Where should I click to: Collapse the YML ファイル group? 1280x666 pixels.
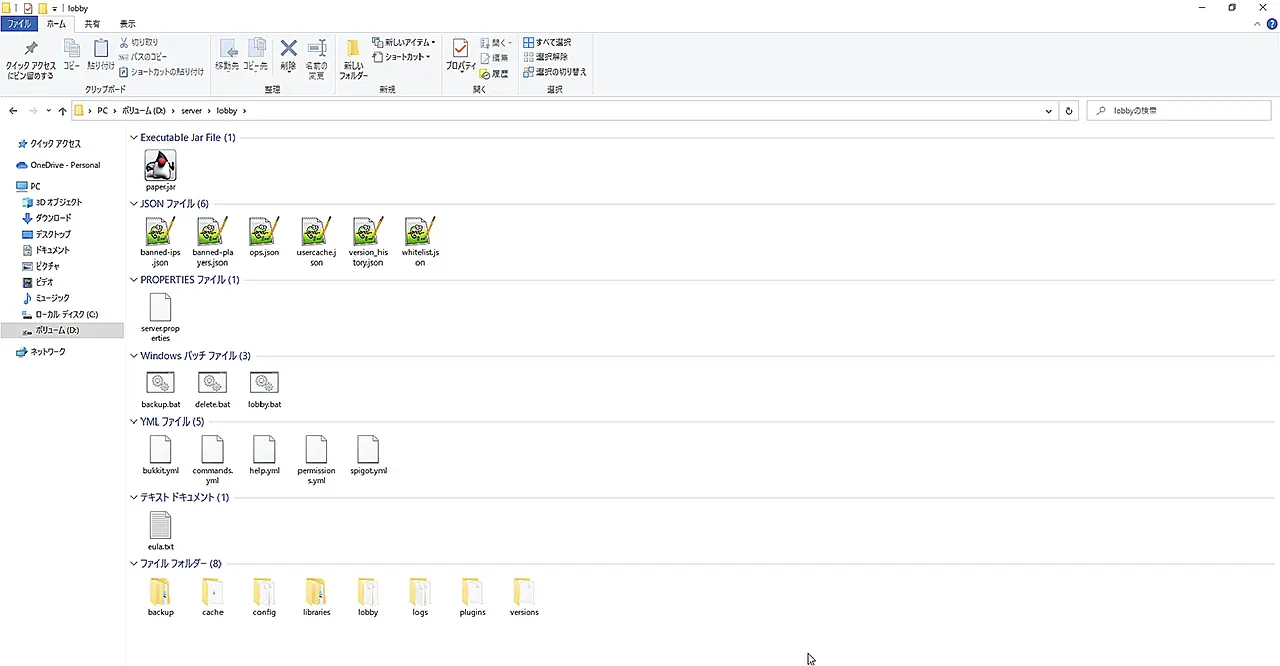(134, 422)
